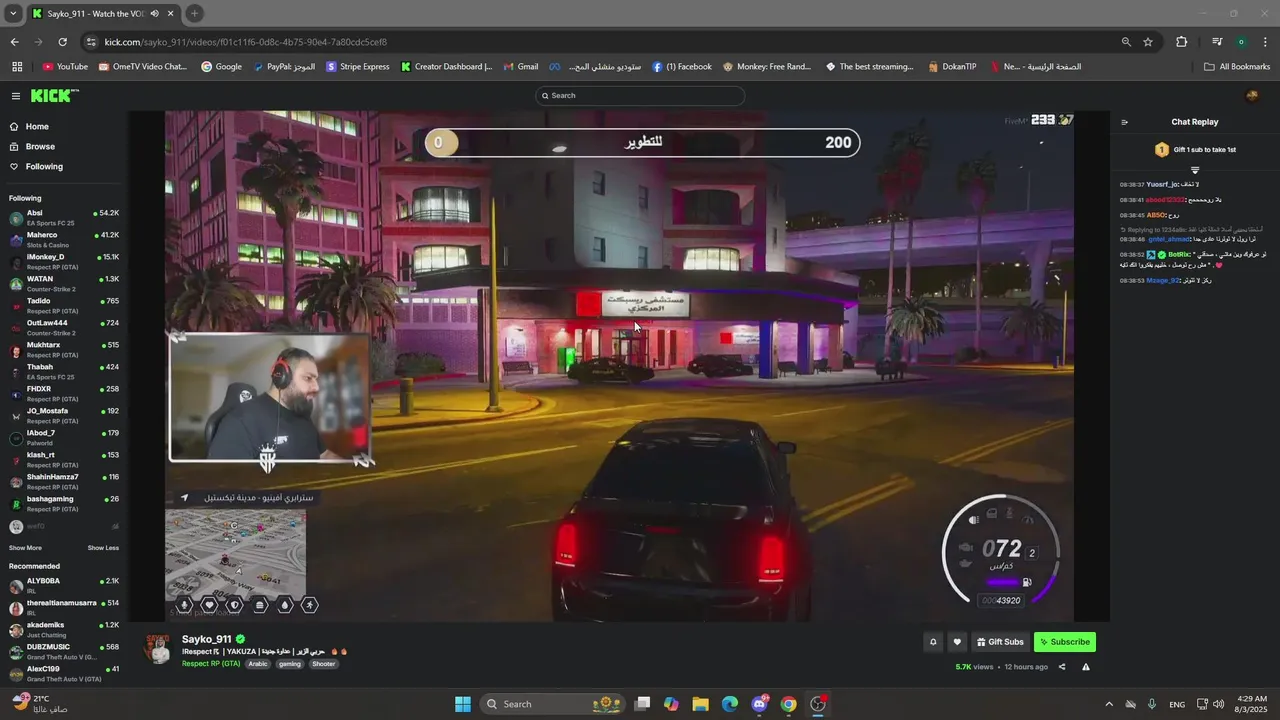
Task: Select the gaming tag
Action: [290, 664]
